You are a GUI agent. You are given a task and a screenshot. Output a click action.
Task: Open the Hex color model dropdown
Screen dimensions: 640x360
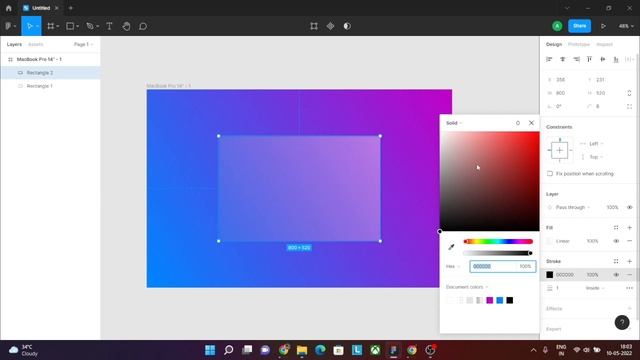click(453, 267)
